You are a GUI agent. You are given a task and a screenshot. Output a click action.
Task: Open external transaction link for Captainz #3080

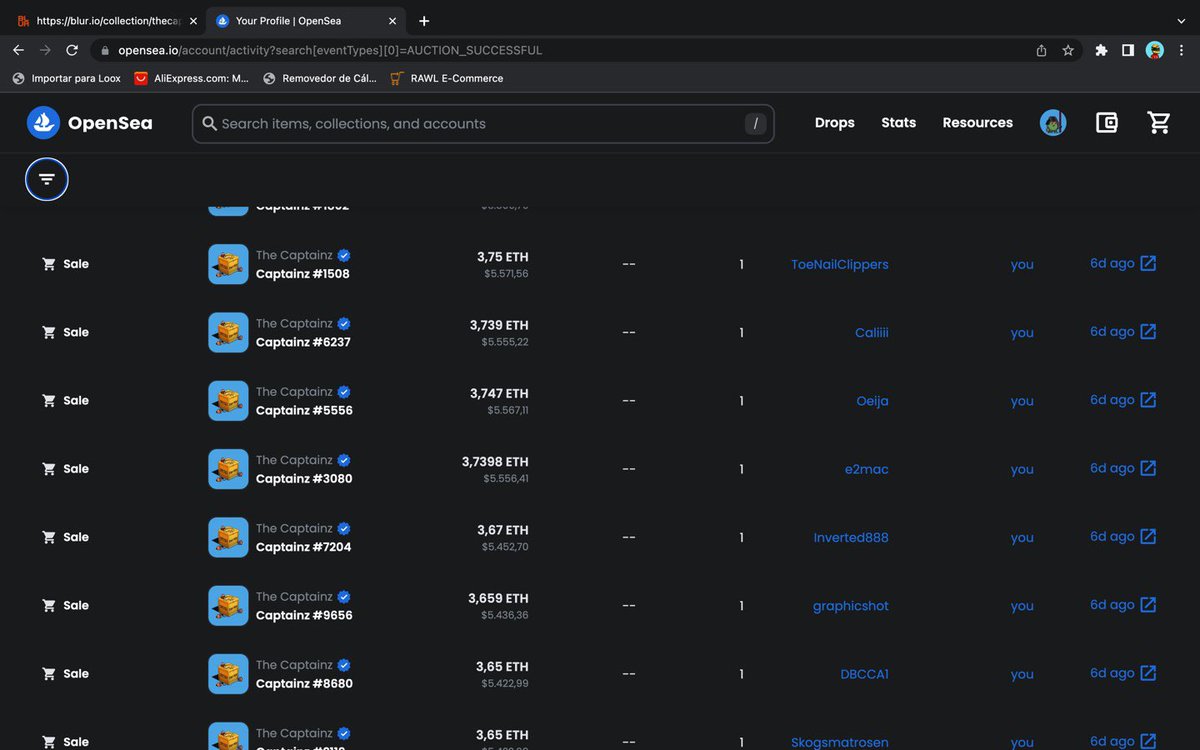(1148, 468)
